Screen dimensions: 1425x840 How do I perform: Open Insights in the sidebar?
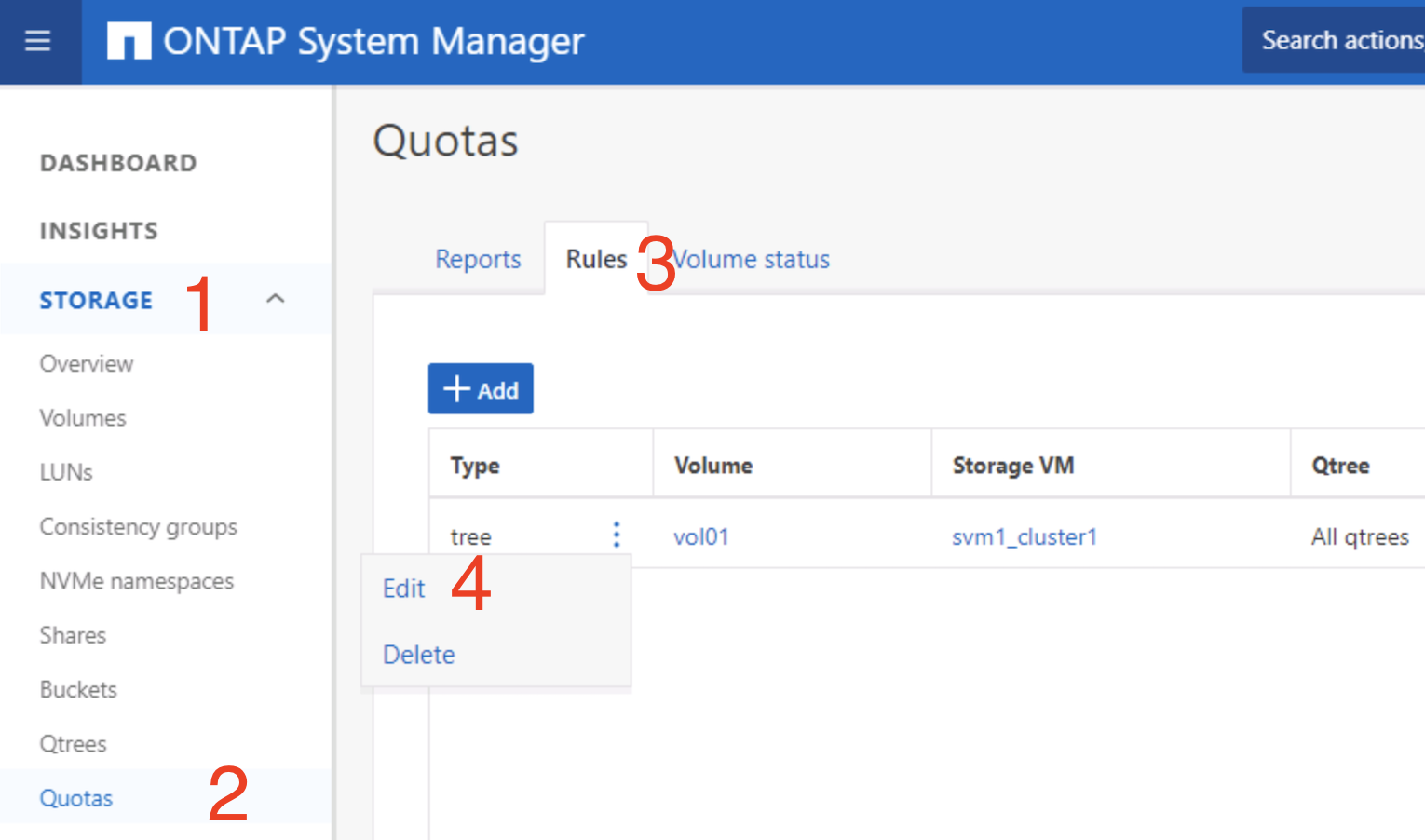(x=99, y=231)
